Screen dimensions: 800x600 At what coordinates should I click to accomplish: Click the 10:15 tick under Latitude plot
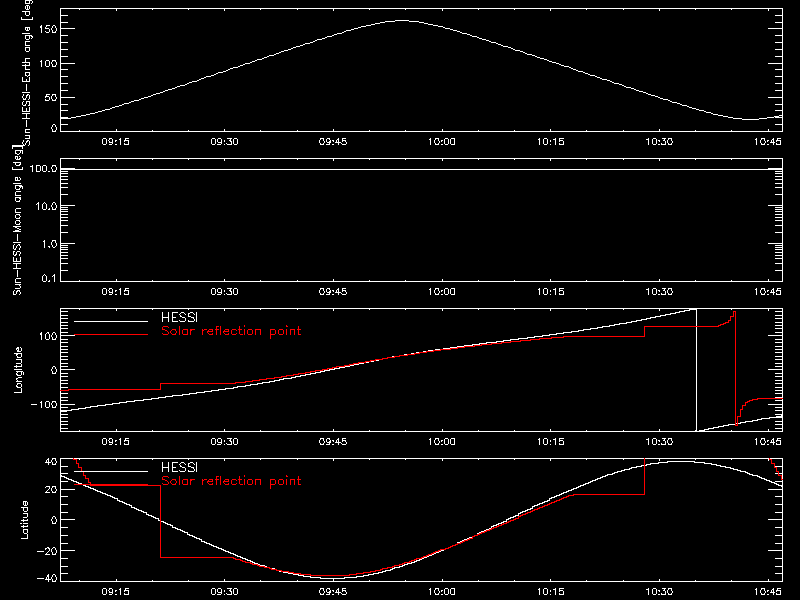pyautogui.click(x=551, y=591)
